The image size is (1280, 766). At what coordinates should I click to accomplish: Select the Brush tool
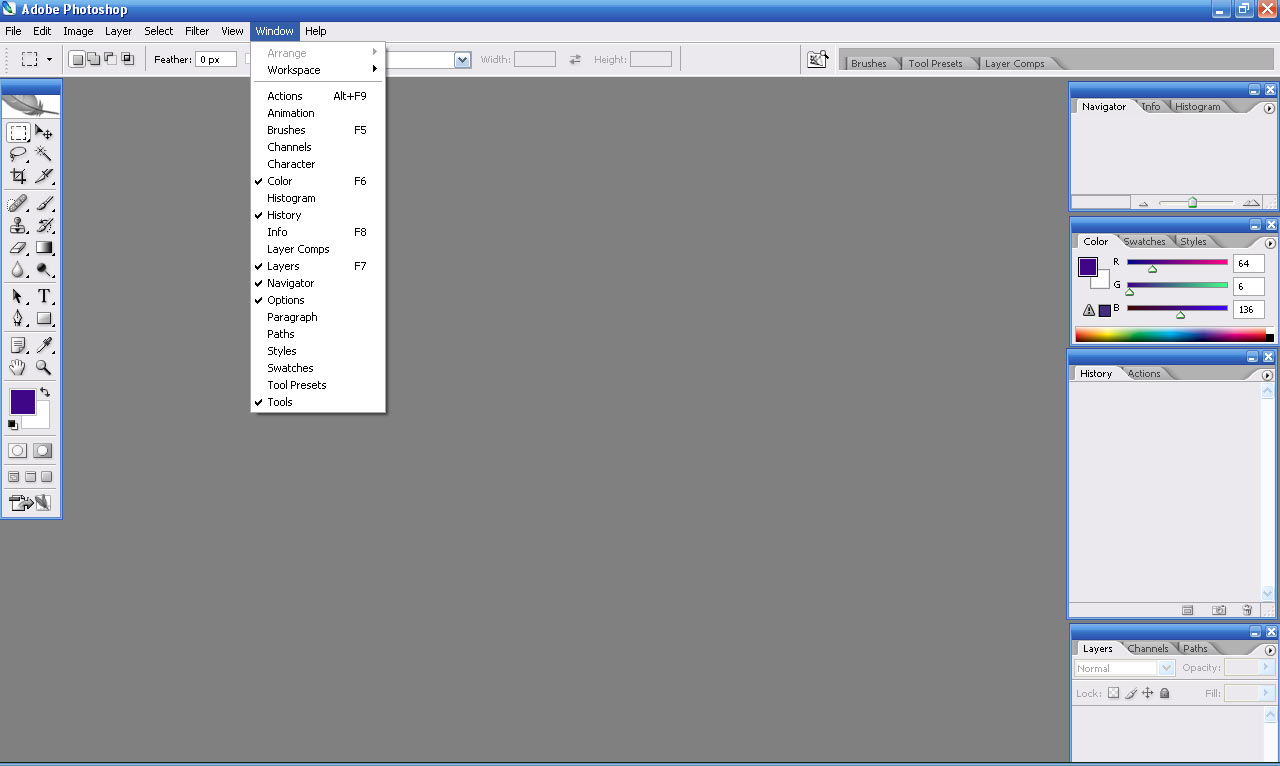[x=44, y=203]
